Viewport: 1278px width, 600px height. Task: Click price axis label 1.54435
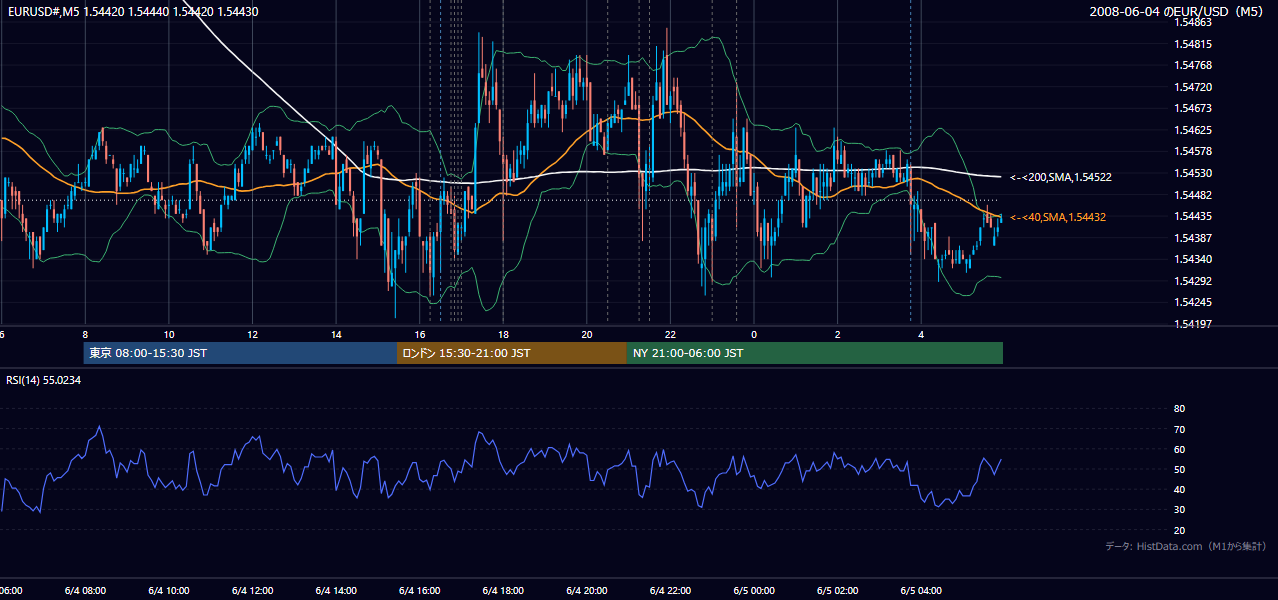click(1194, 216)
